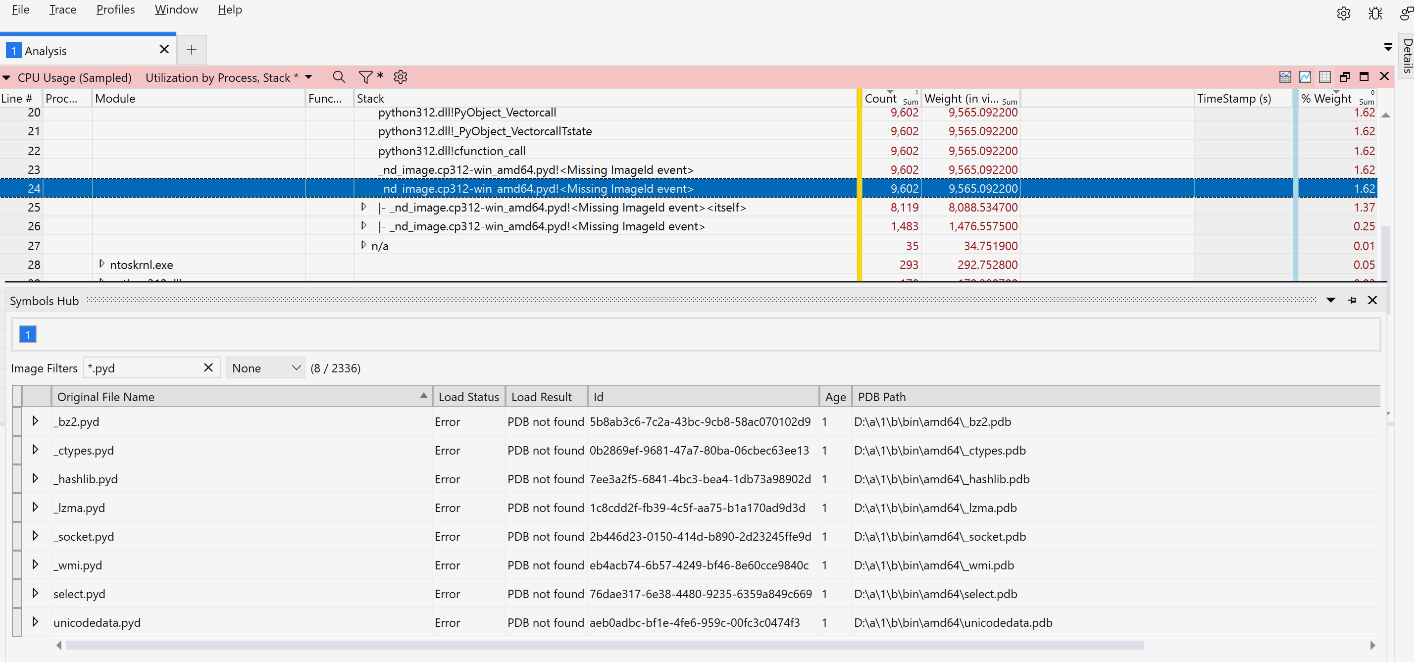Sort by the % Weight column header
Screen dimensions: 1414x662
click(1338, 99)
